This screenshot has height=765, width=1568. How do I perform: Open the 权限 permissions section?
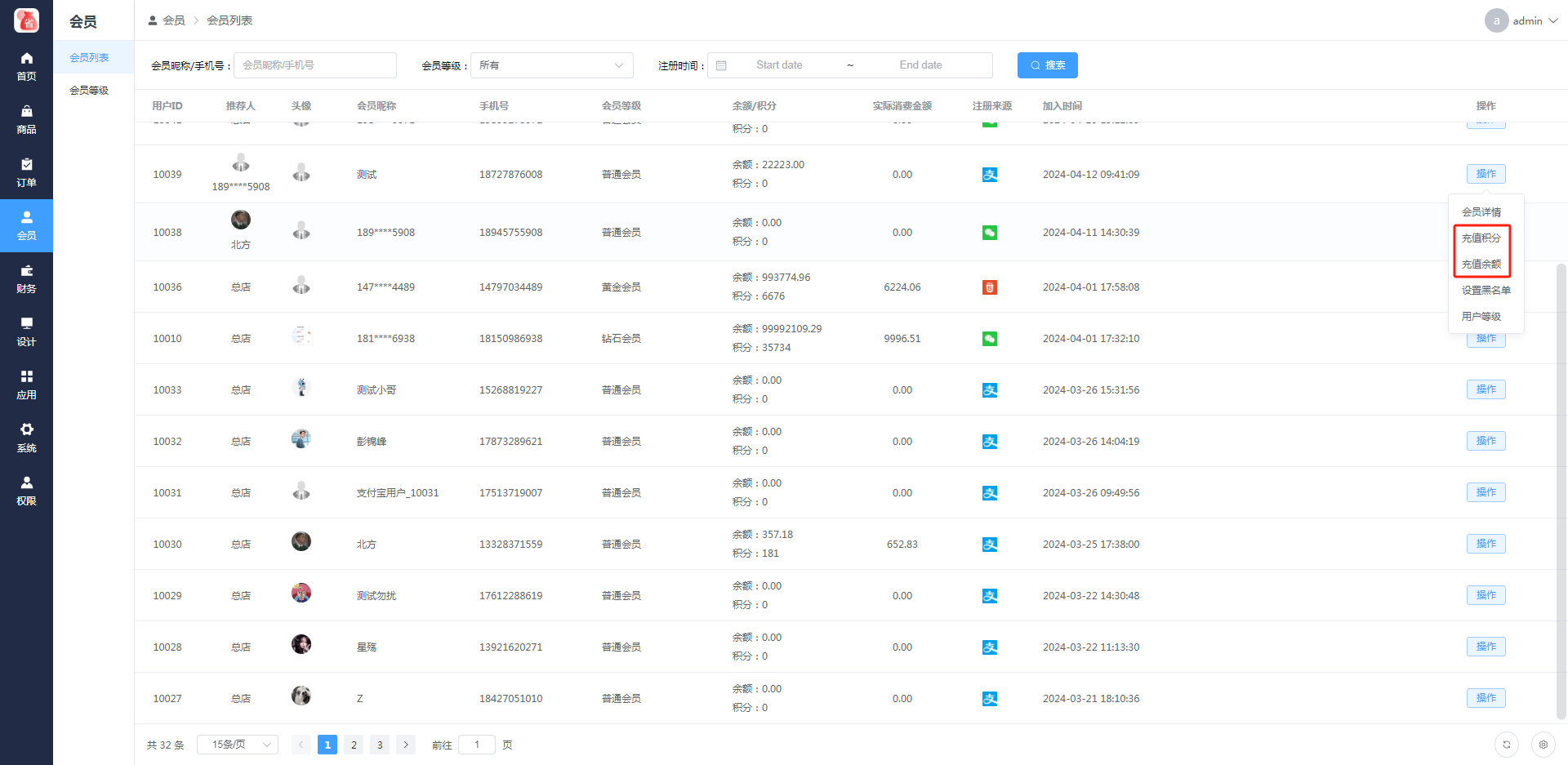click(x=26, y=491)
